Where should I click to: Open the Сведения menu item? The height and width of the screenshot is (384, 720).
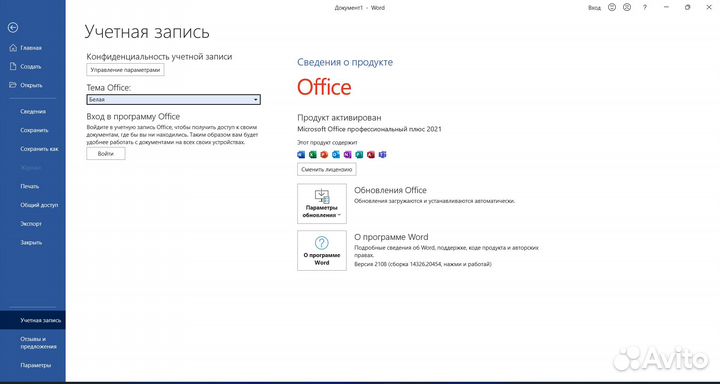click(33, 112)
